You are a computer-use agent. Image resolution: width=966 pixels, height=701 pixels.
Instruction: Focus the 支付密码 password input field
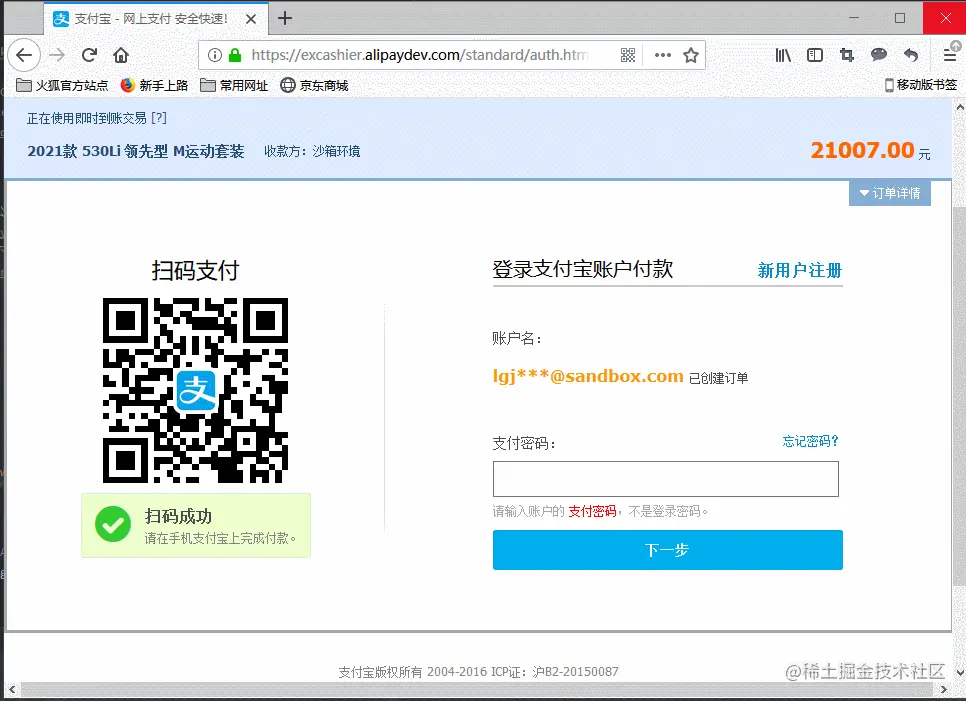point(666,479)
